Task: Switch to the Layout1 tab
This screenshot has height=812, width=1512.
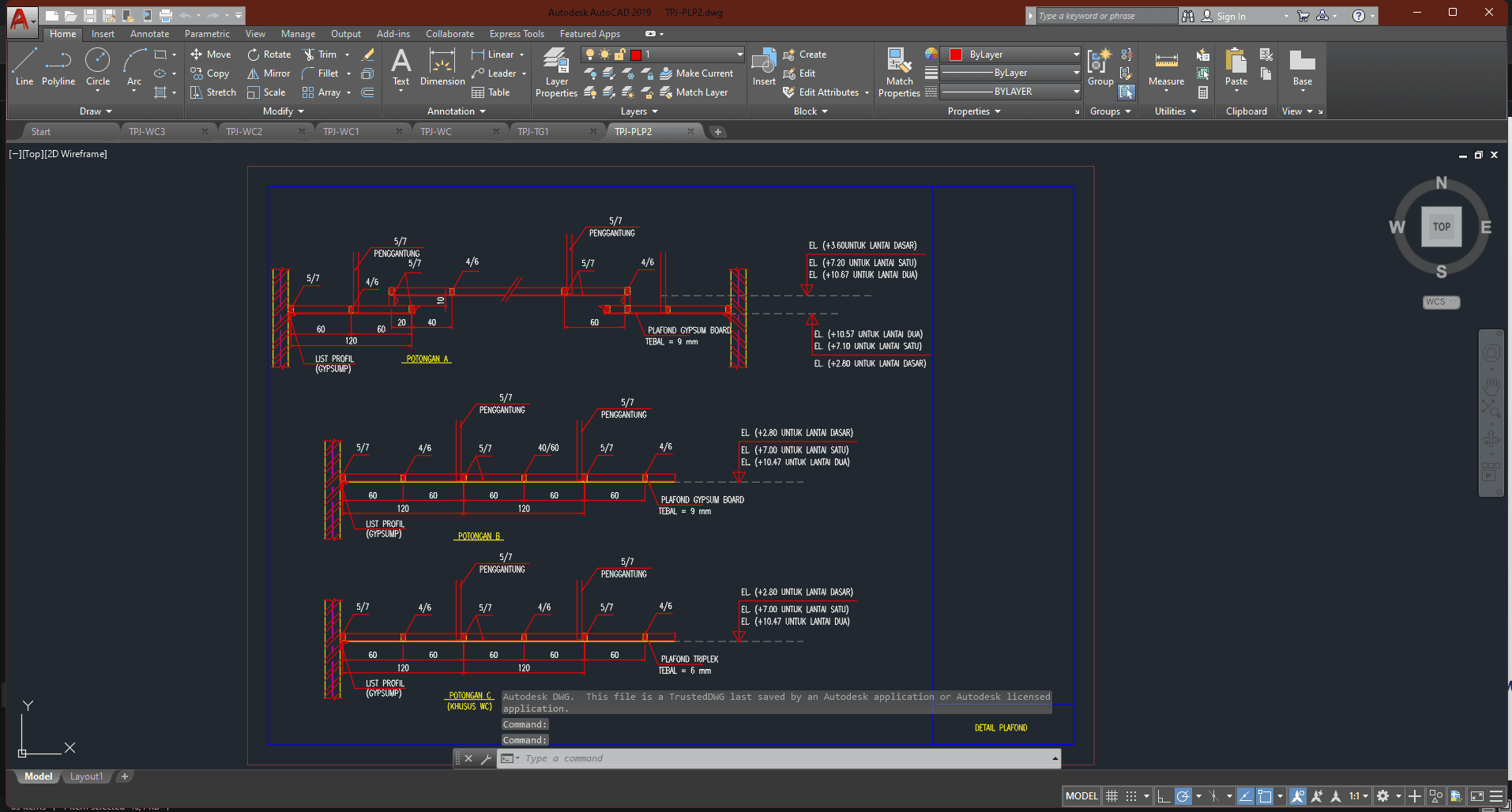Action: [x=86, y=776]
